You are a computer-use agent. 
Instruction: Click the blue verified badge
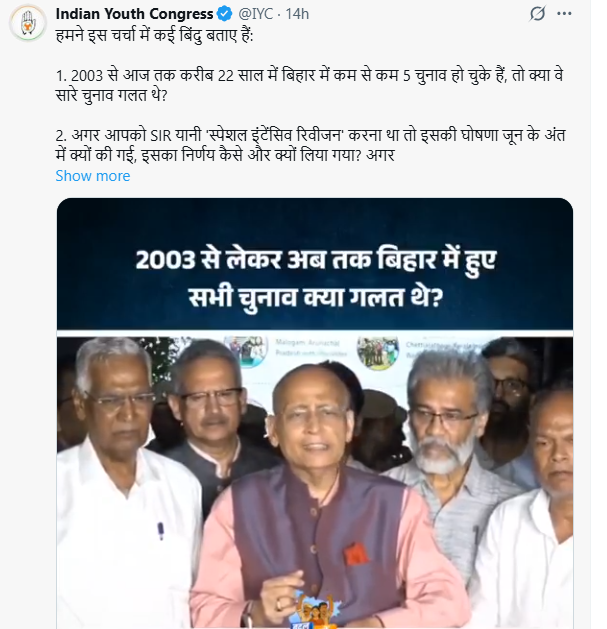(225, 14)
